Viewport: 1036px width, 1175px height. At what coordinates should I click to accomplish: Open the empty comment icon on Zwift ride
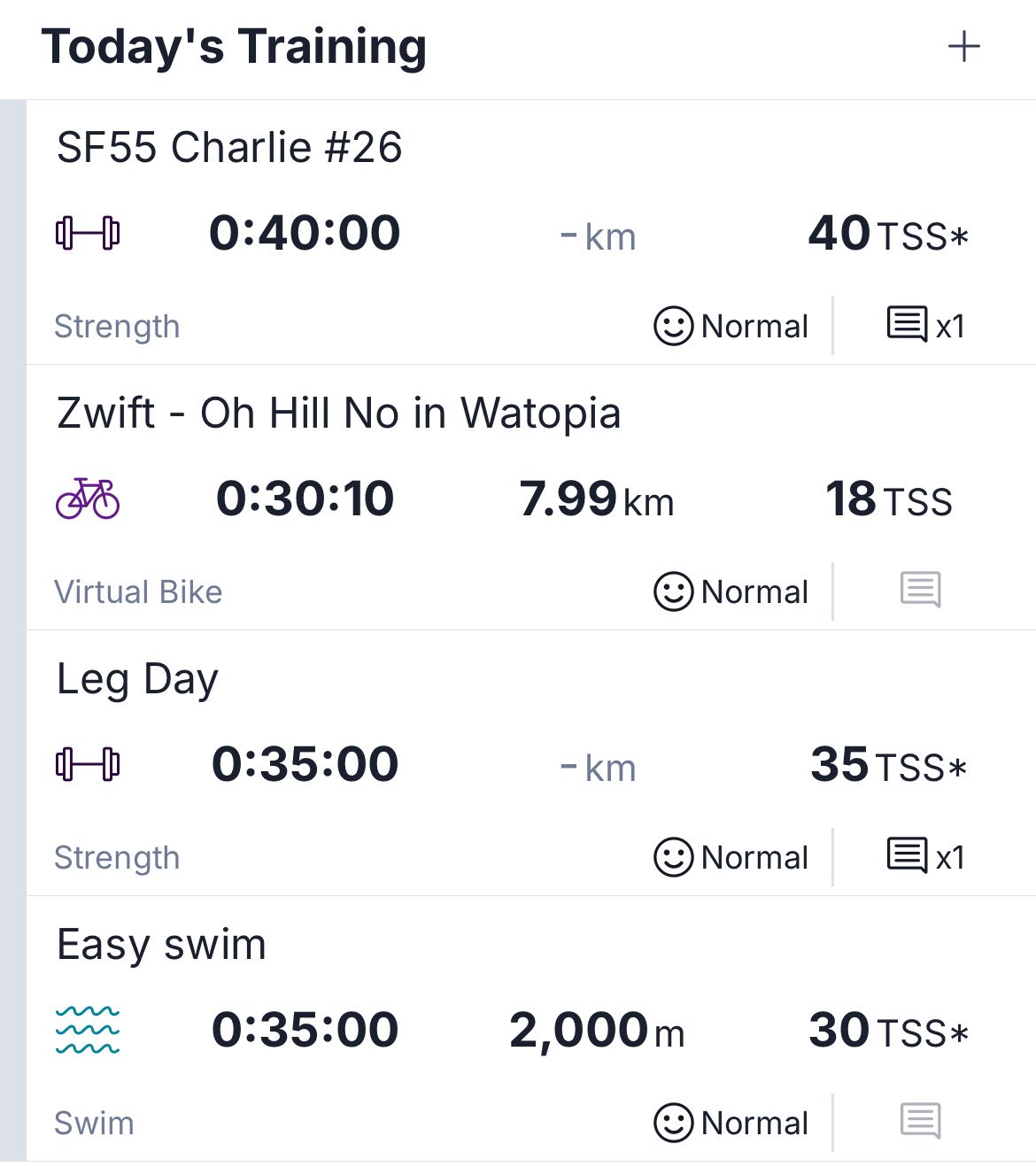click(920, 590)
